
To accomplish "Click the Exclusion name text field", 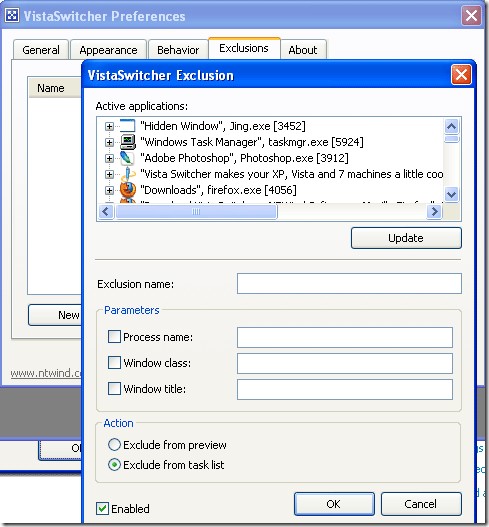I will (x=349, y=283).
